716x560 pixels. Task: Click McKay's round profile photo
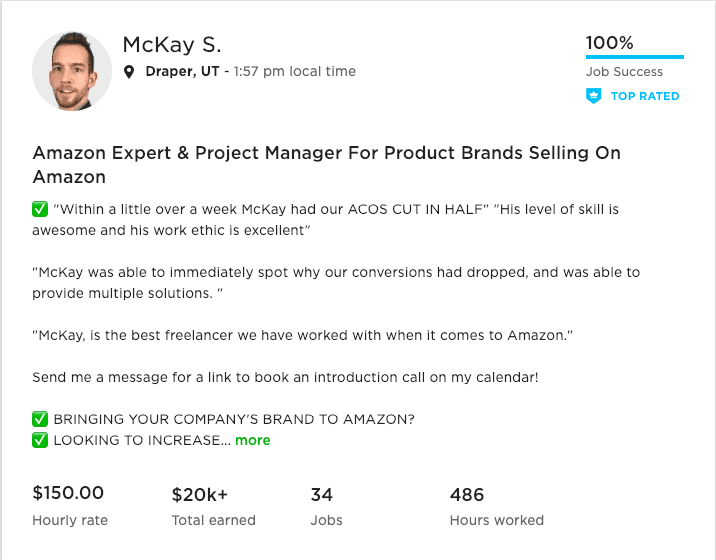click(72, 71)
